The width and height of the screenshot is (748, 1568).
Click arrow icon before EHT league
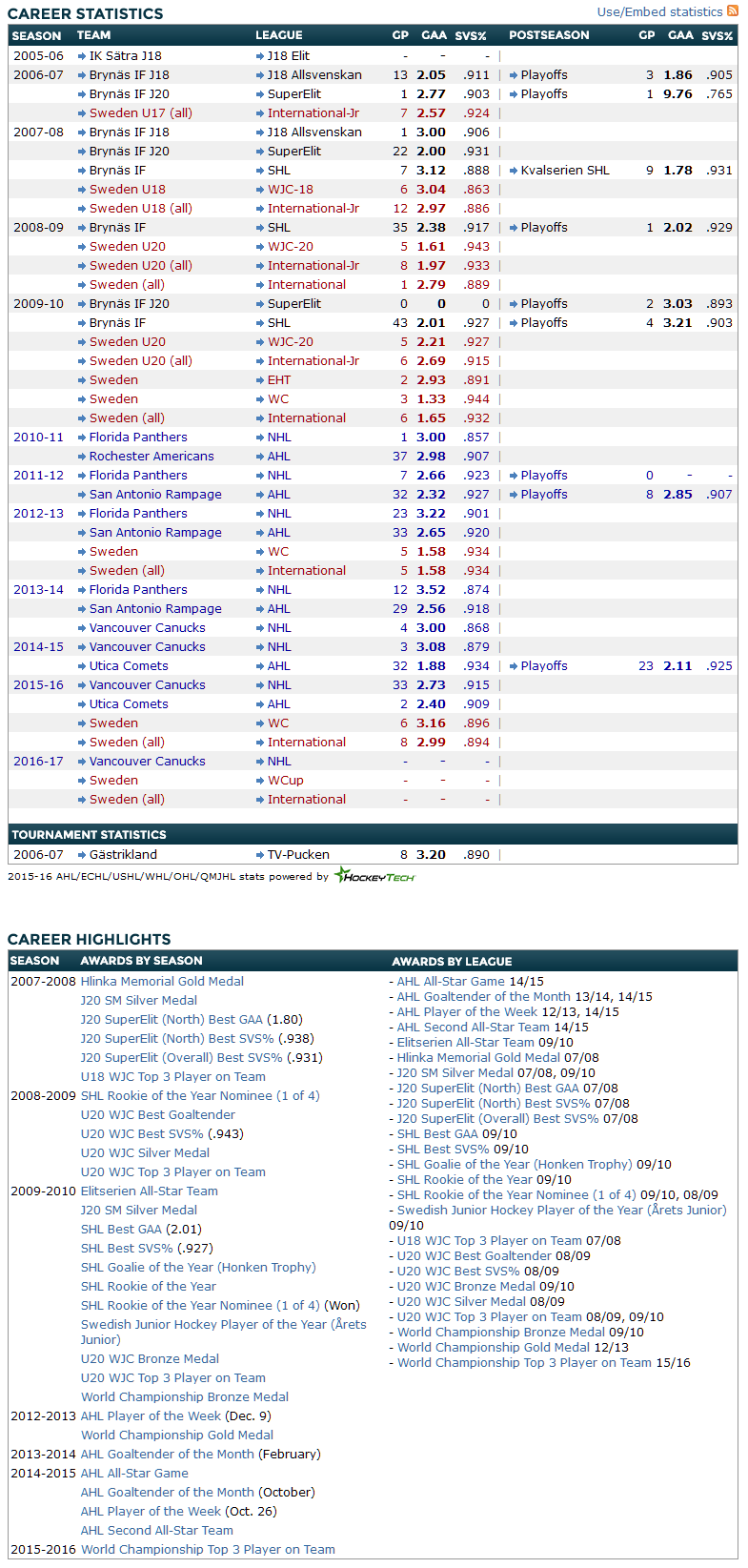click(x=260, y=380)
